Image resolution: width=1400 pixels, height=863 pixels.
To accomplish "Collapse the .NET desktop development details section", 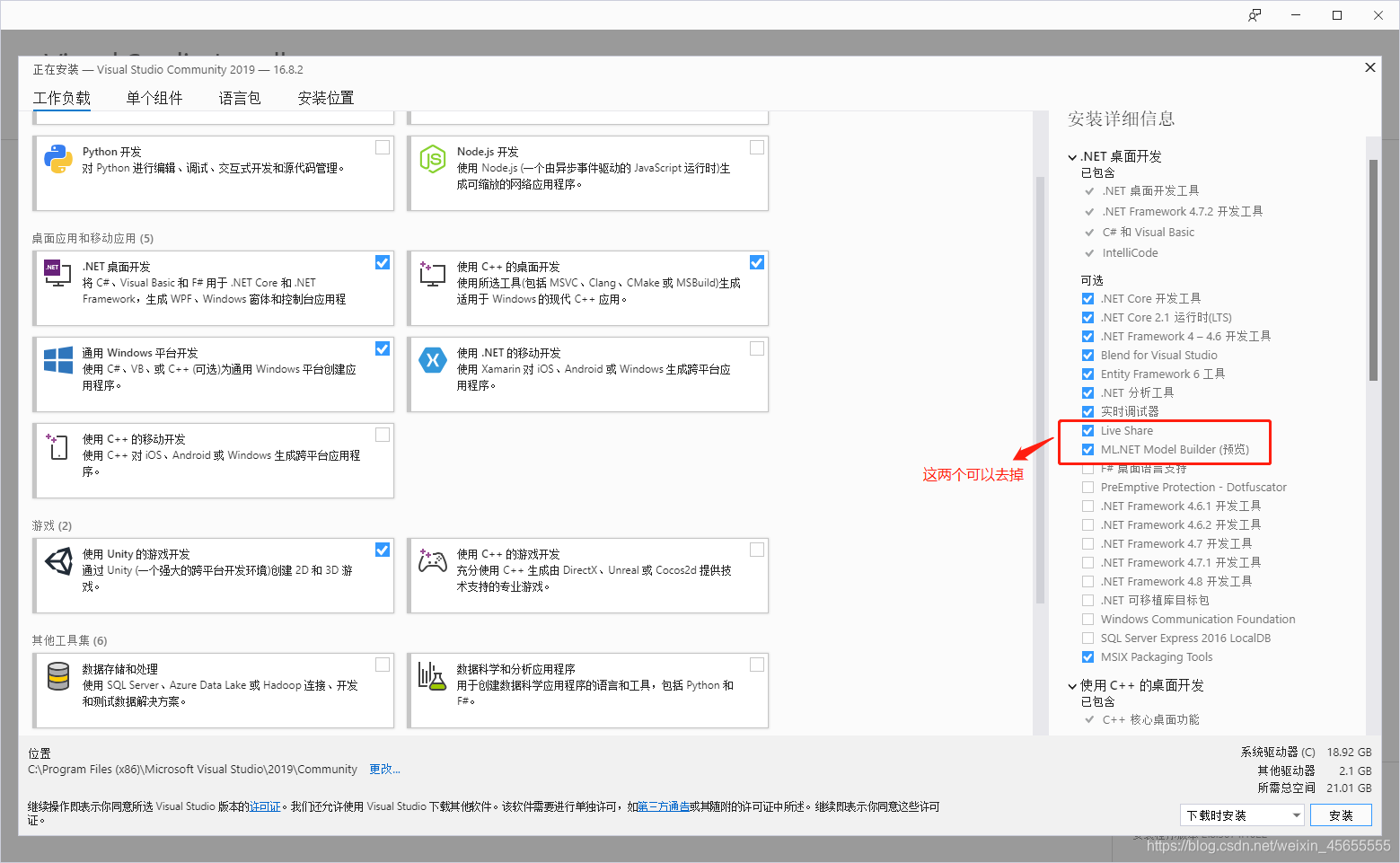I will coord(1072,157).
